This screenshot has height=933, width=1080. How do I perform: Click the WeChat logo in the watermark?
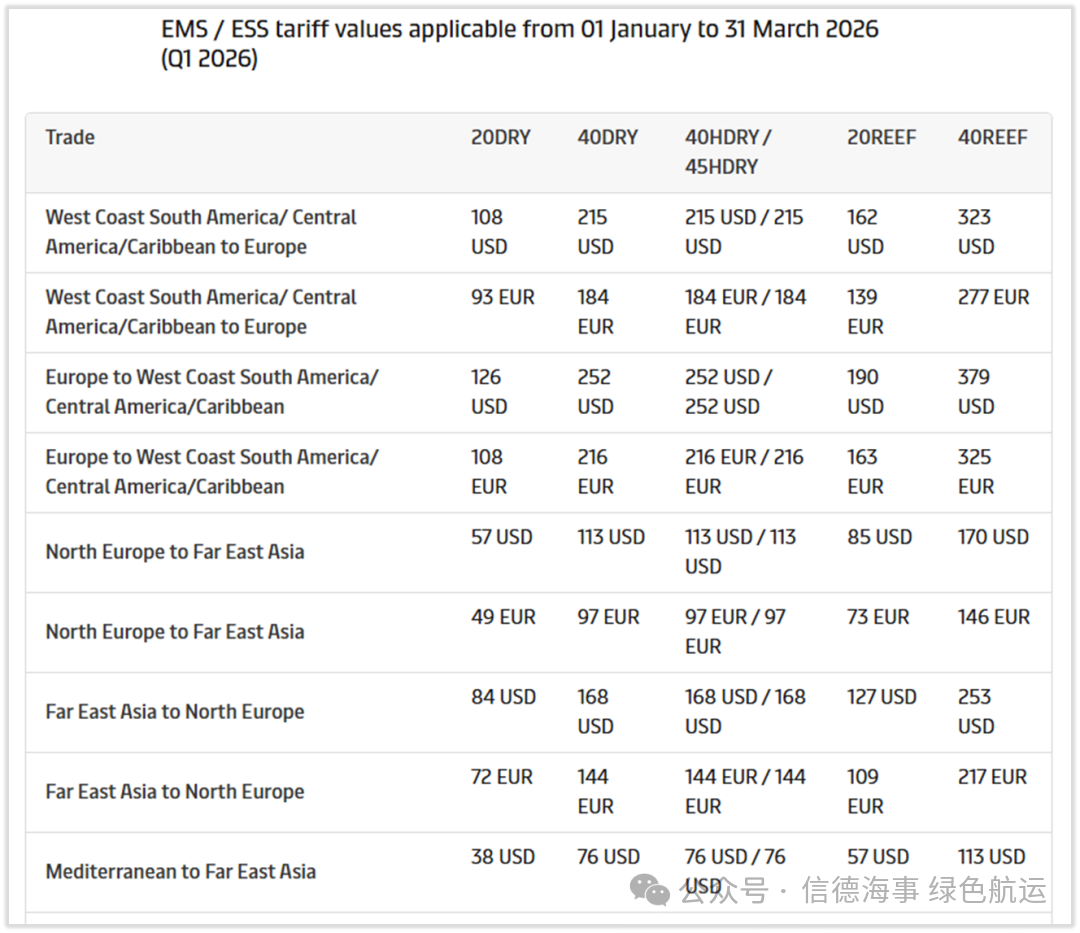coord(654,889)
